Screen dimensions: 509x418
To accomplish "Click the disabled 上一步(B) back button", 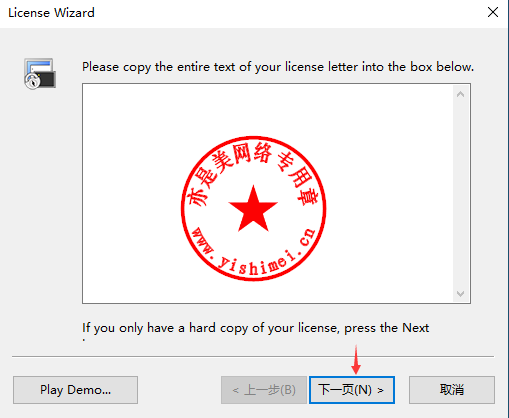I will click(x=264, y=390).
